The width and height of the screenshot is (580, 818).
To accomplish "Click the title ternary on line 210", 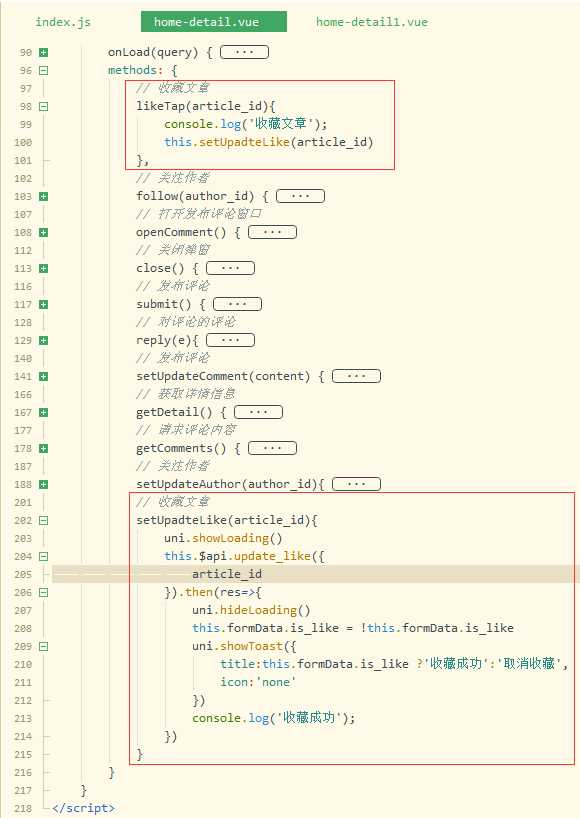I will click(x=394, y=664).
